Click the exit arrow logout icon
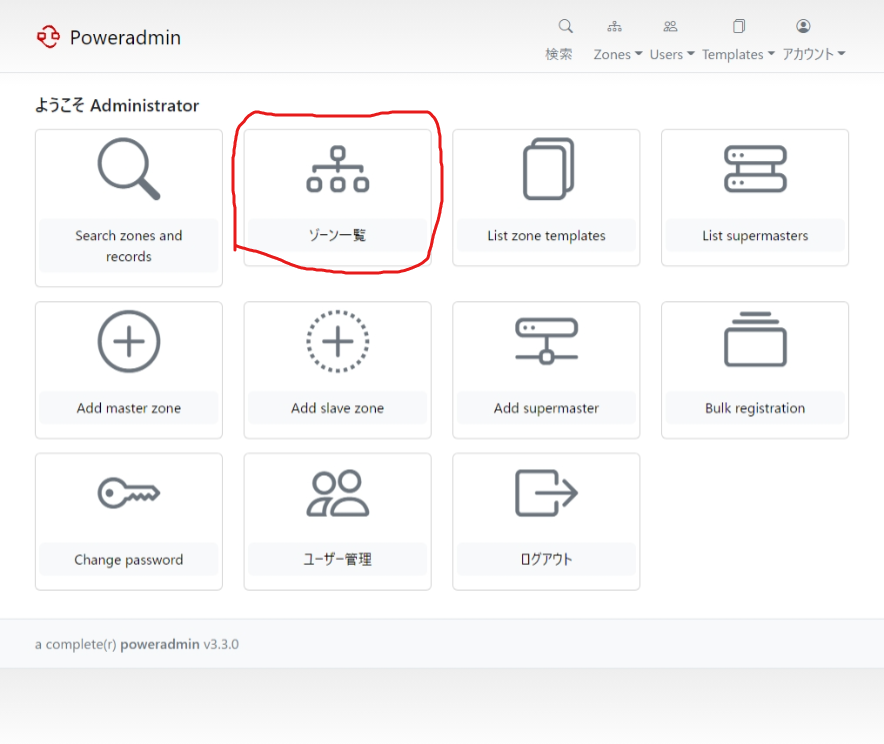The width and height of the screenshot is (884, 744). [x=546, y=493]
